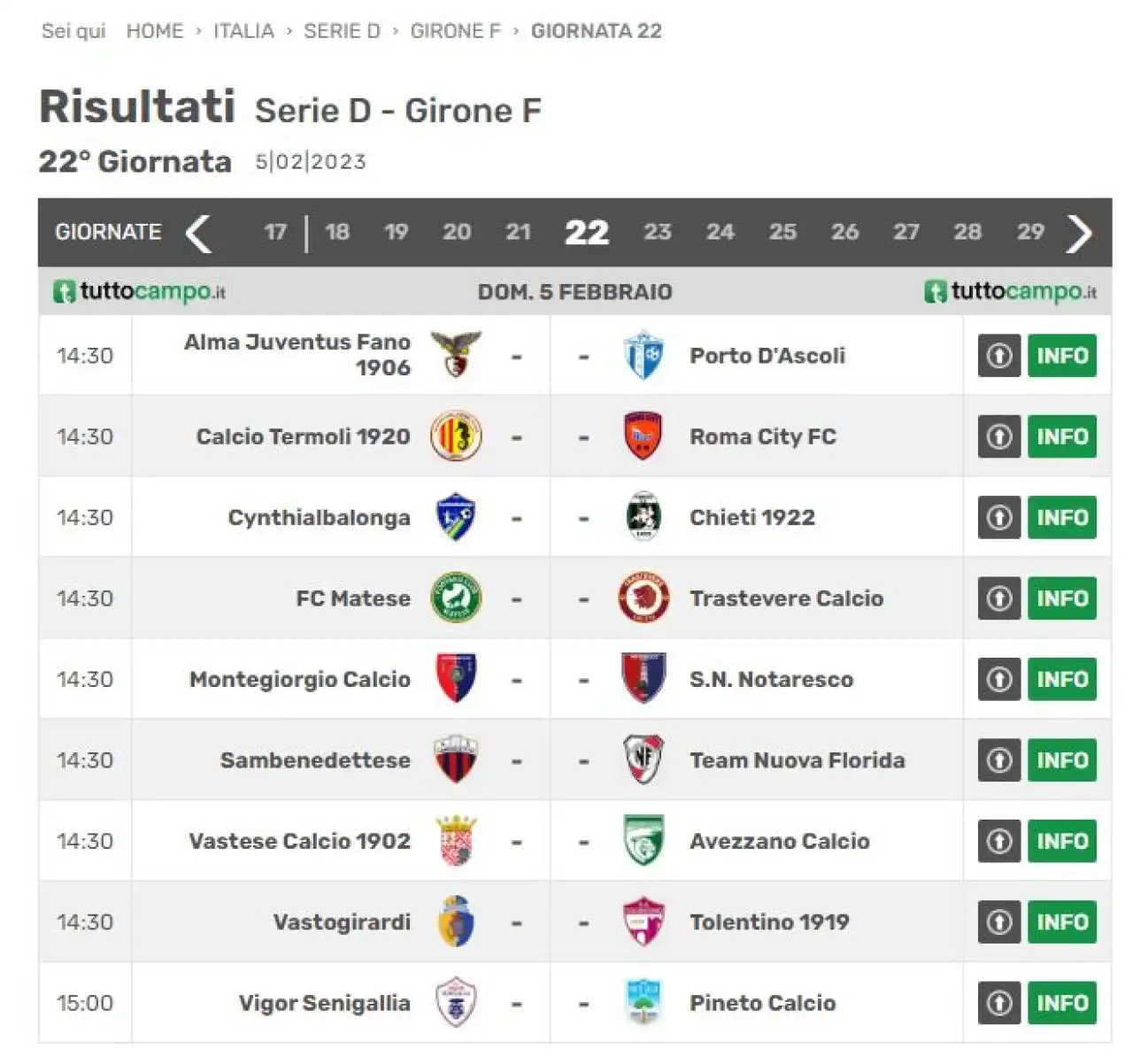The height and width of the screenshot is (1064, 1133).
Task: Jump to giornata 29
Action: click(x=1030, y=232)
